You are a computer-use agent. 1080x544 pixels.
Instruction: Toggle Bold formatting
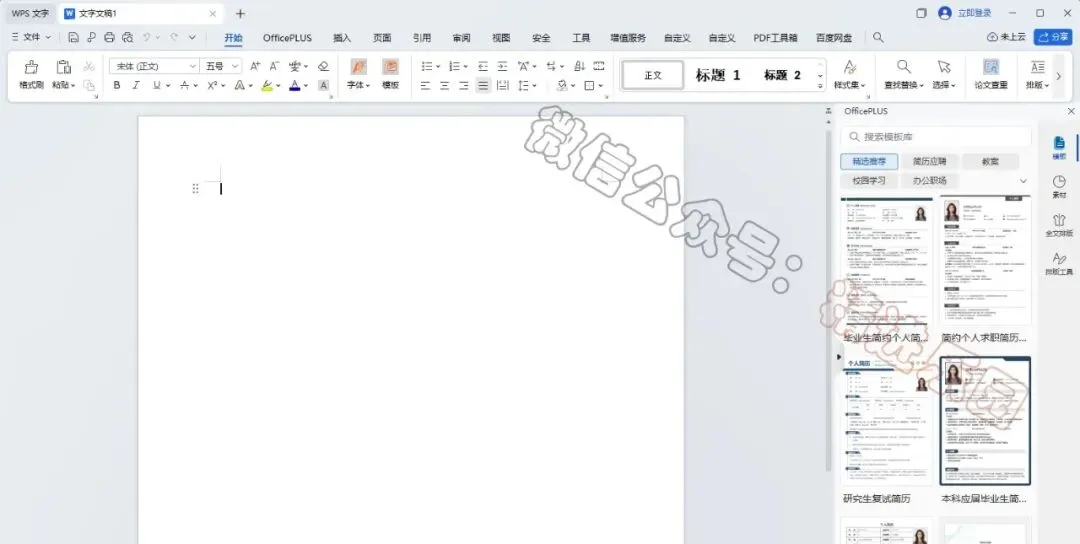(116, 85)
